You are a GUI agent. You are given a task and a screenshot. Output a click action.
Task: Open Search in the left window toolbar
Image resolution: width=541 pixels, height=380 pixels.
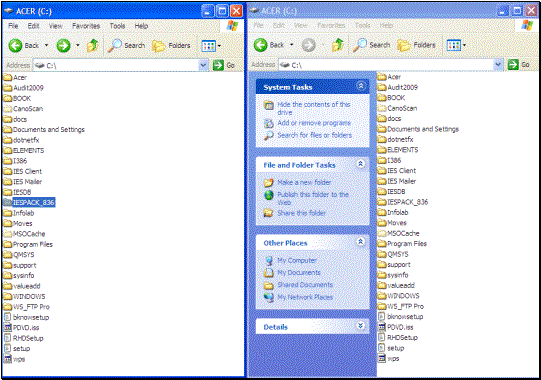(x=126, y=45)
